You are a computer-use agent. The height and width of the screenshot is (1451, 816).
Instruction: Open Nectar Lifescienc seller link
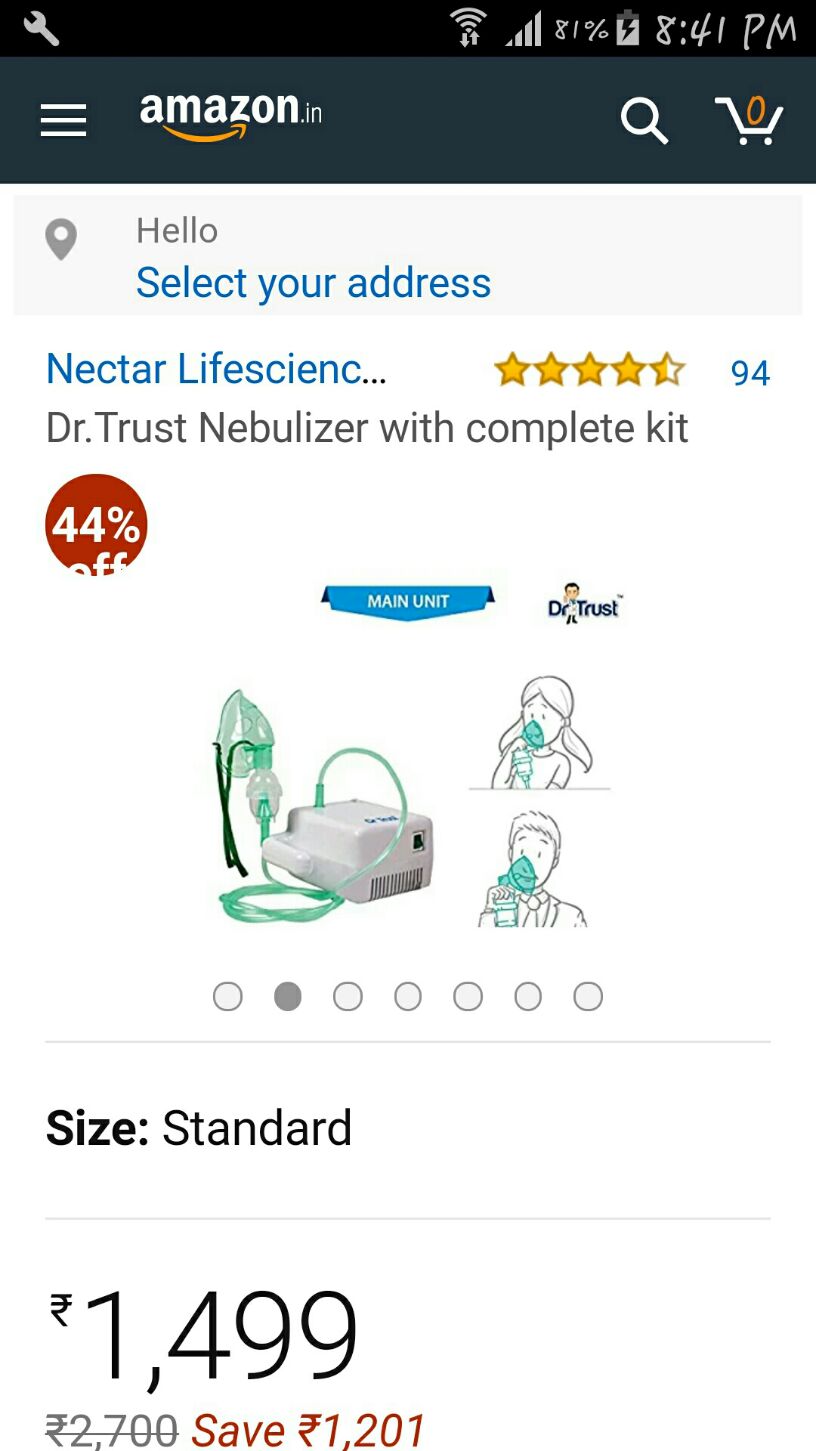pyautogui.click(x=216, y=369)
